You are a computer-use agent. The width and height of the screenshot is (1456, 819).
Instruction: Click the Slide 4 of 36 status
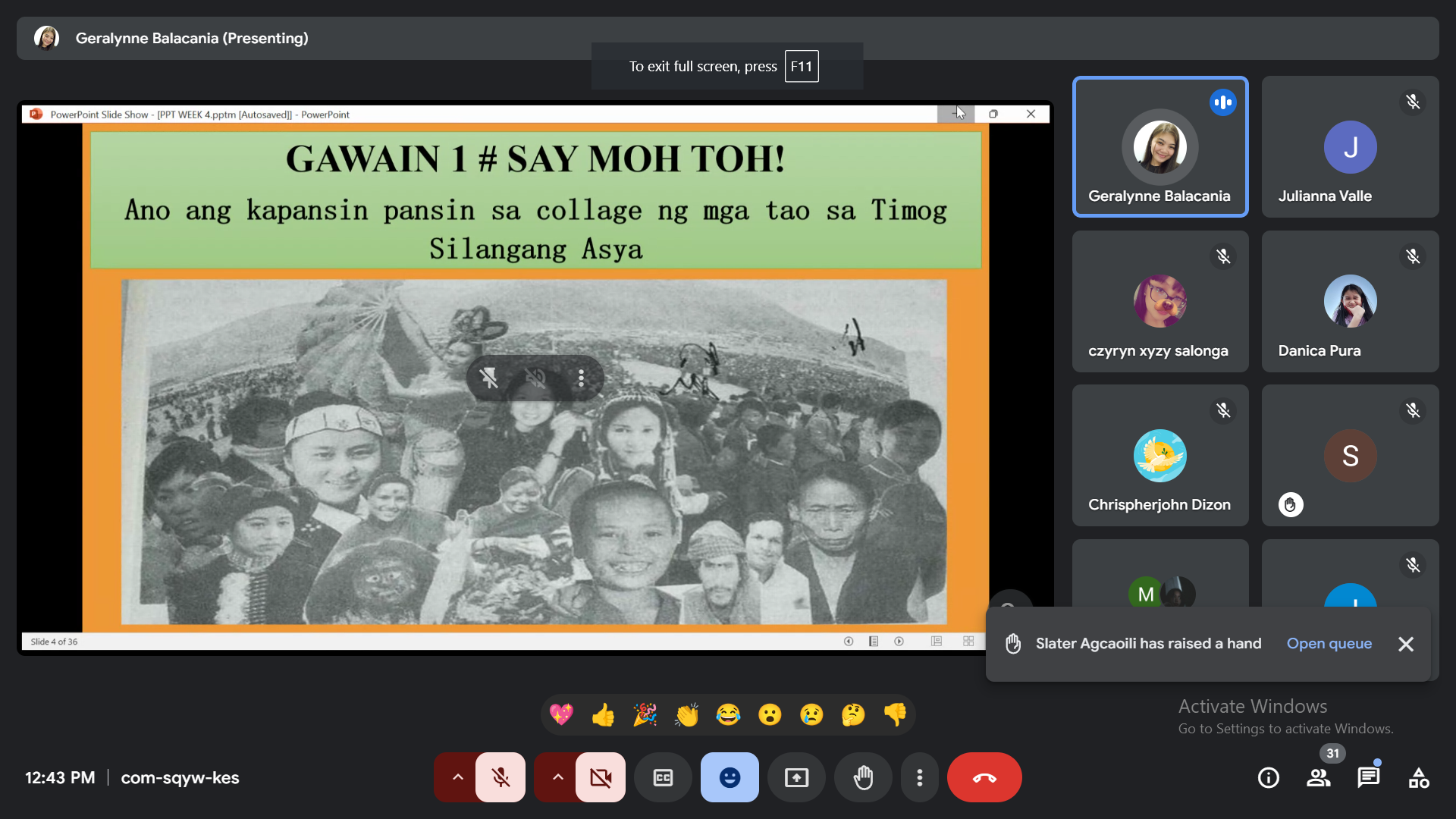tap(54, 642)
